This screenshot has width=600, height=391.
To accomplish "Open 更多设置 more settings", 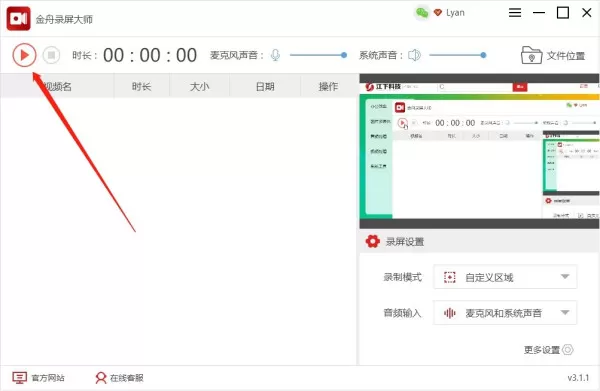I will click(548, 350).
